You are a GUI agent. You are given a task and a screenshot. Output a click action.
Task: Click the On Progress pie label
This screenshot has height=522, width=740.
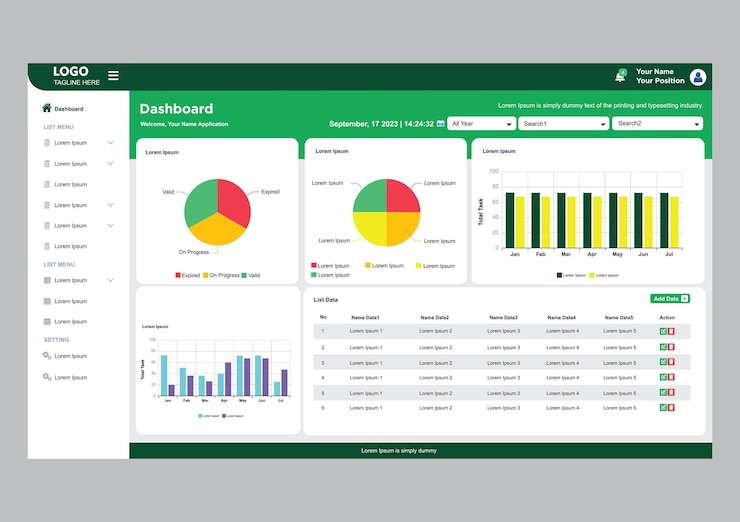[193, 252]
